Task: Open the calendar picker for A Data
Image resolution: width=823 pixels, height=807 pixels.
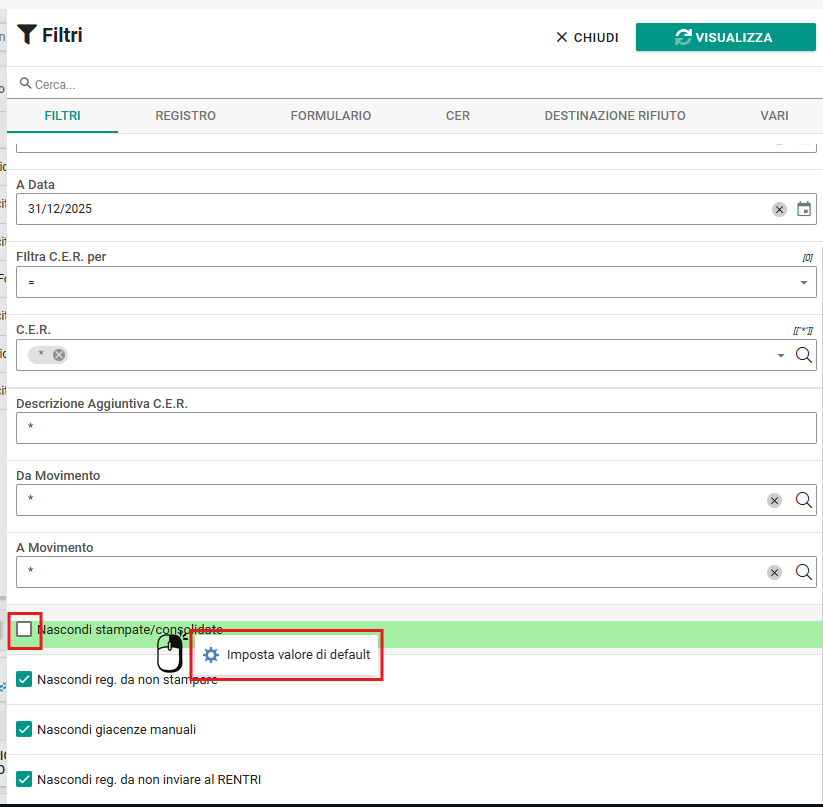Action: click(x=804, y=209)
